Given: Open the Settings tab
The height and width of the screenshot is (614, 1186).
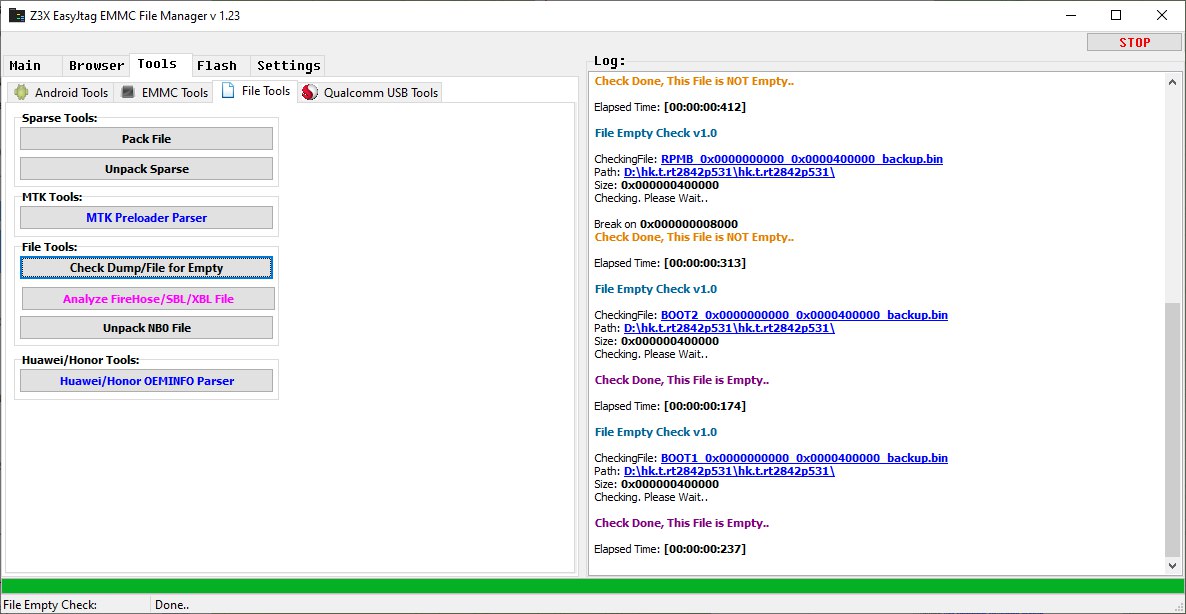Looking at the screenshot, I should (x=289, y=66).
